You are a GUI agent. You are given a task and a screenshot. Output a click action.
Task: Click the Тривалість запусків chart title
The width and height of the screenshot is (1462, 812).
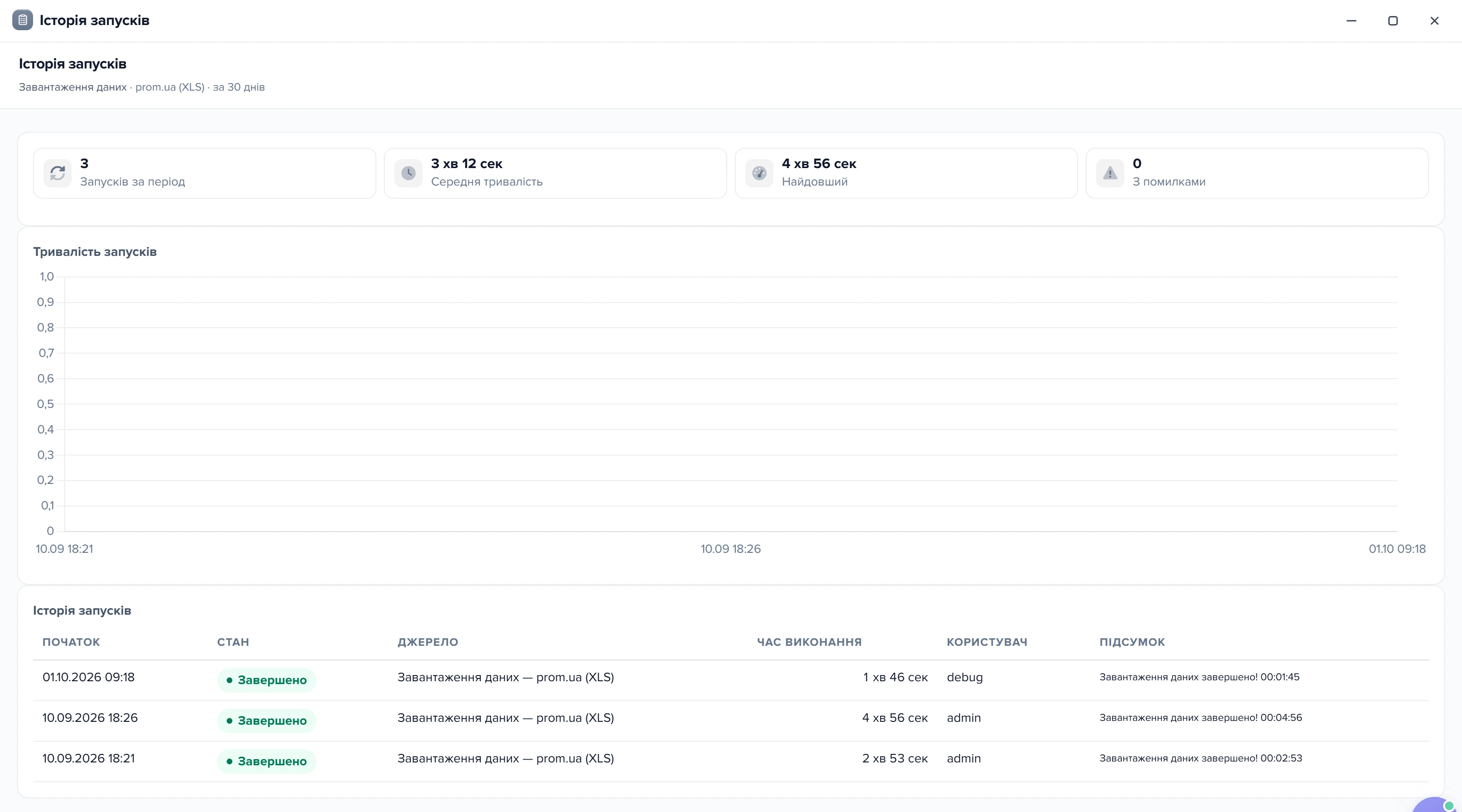click(x=95, y=251)
